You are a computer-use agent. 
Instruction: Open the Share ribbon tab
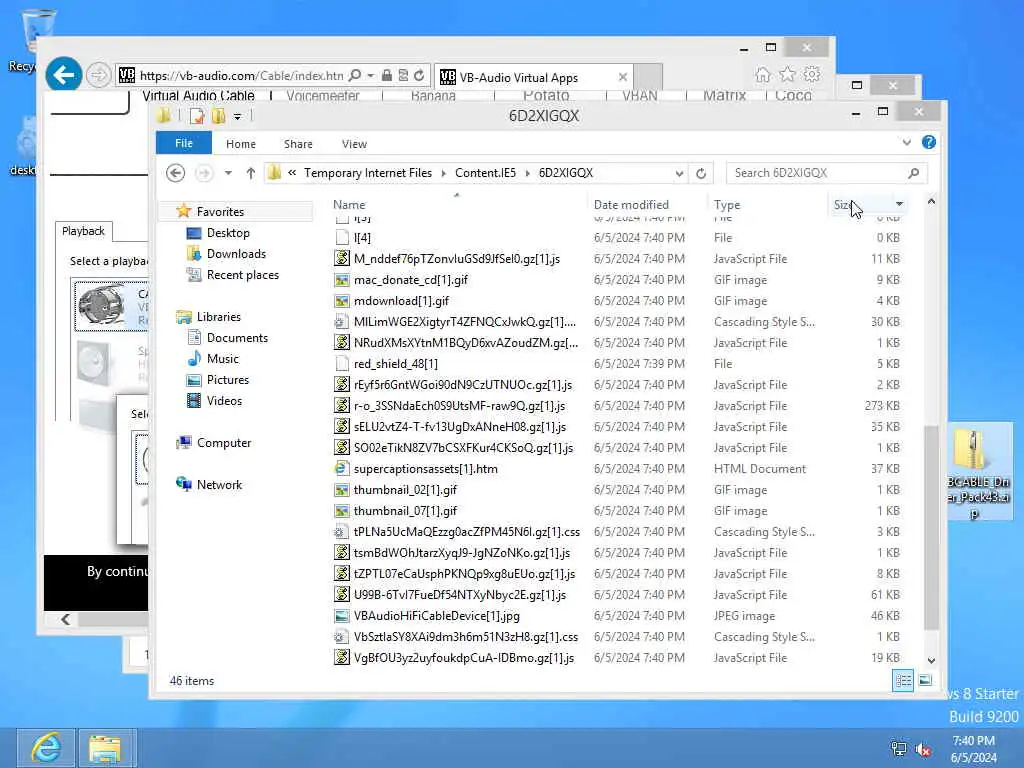point(298,144)
